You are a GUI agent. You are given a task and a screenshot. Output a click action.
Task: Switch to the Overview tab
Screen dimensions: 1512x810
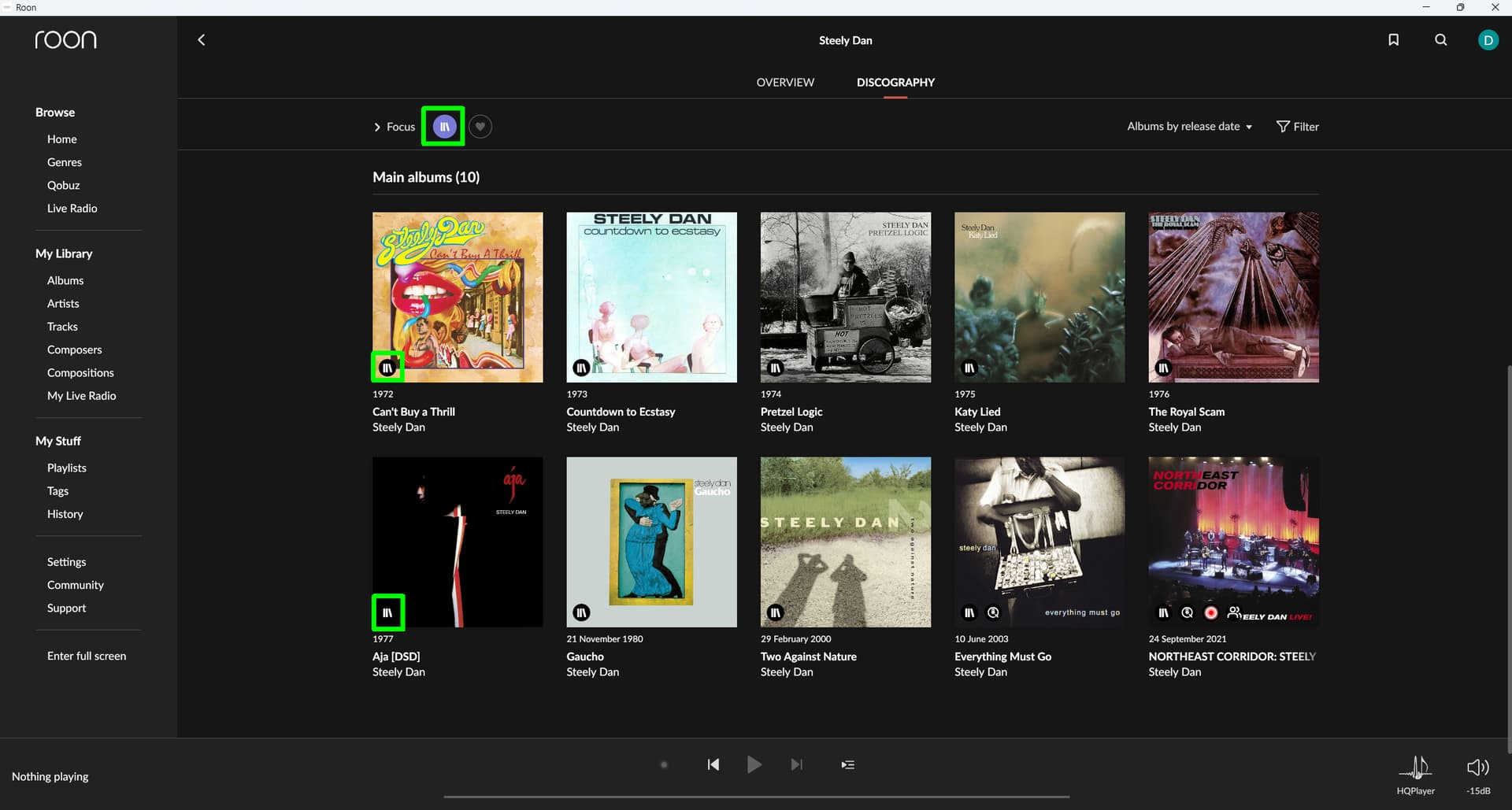click(x=785, y=83)
